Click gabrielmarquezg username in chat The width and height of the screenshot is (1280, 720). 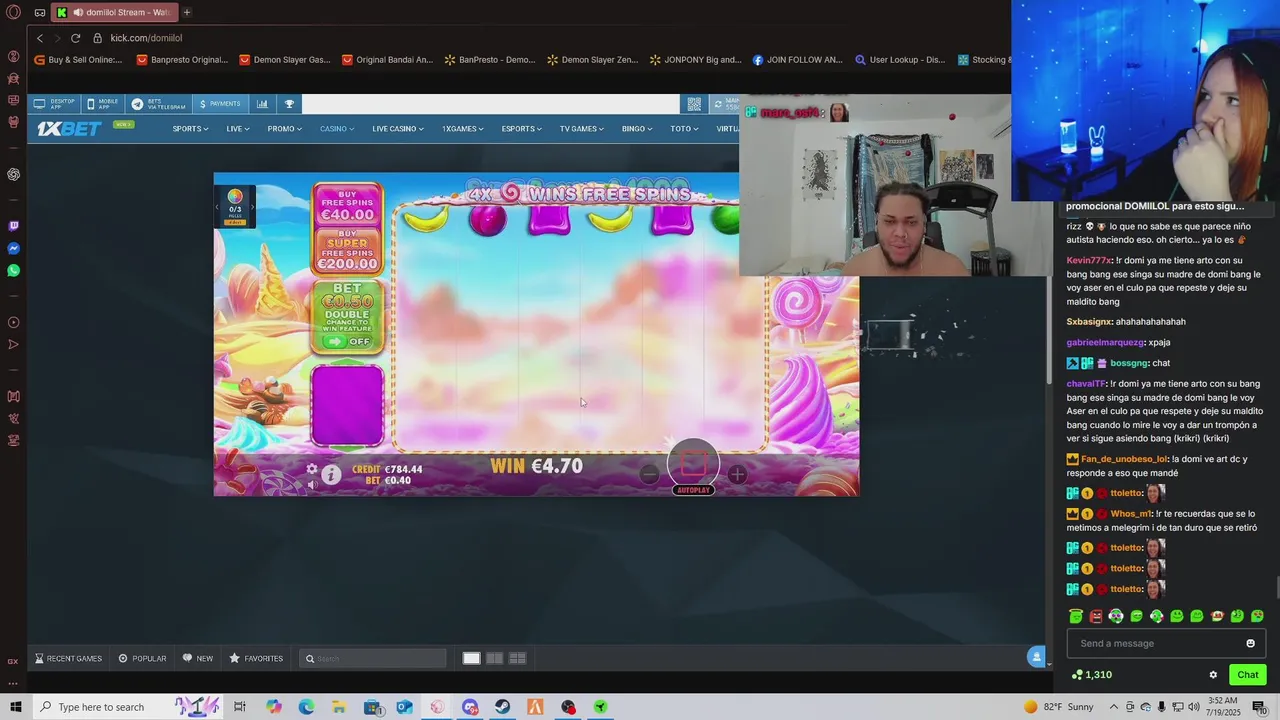point(1104,342)
